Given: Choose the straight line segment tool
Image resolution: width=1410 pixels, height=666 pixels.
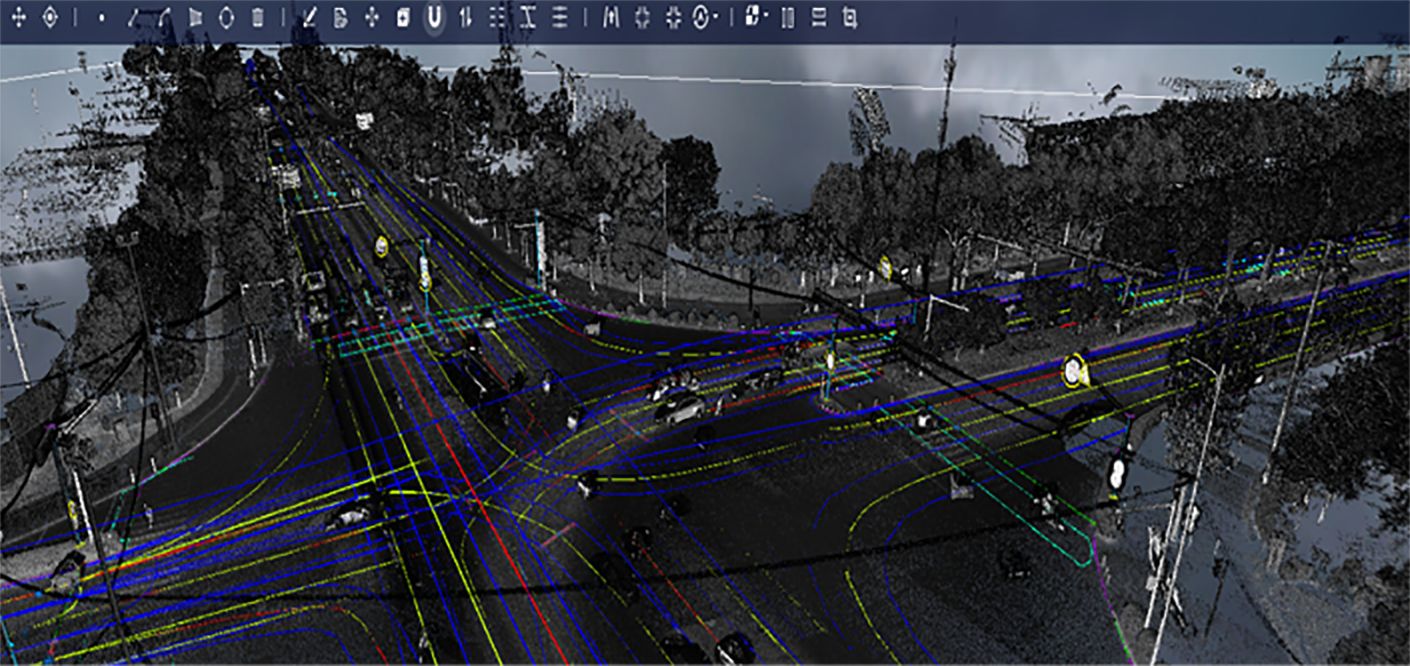Looking at the screenshot, I should click(x=133, y=17).
